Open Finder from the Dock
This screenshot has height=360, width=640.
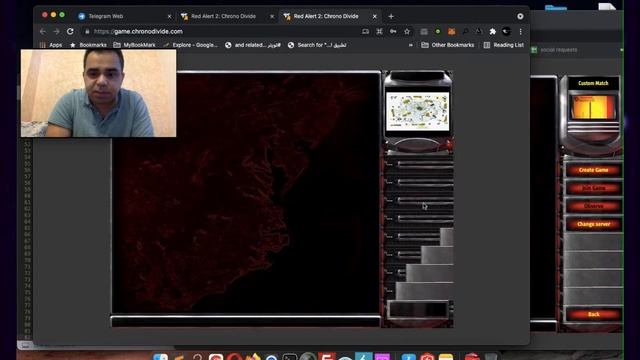point(160,357)
